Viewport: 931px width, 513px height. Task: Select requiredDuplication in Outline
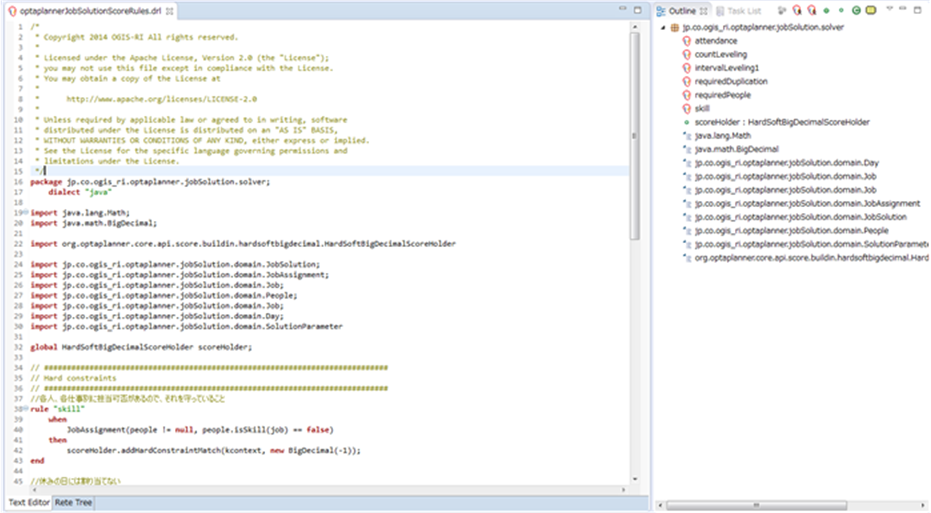(731, 81)
